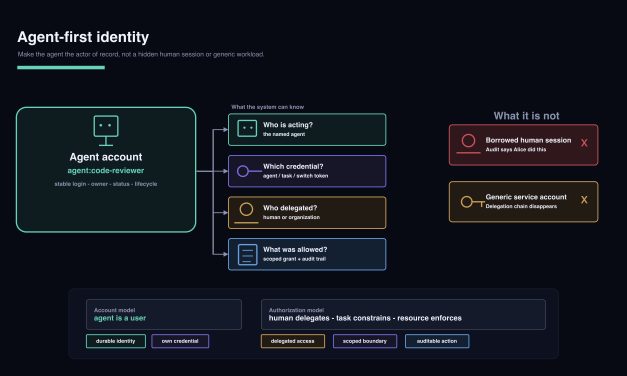Click the Agent account heading
Image resolution: width=627 pixels, height=376 pixels.
tap(106, 157)
